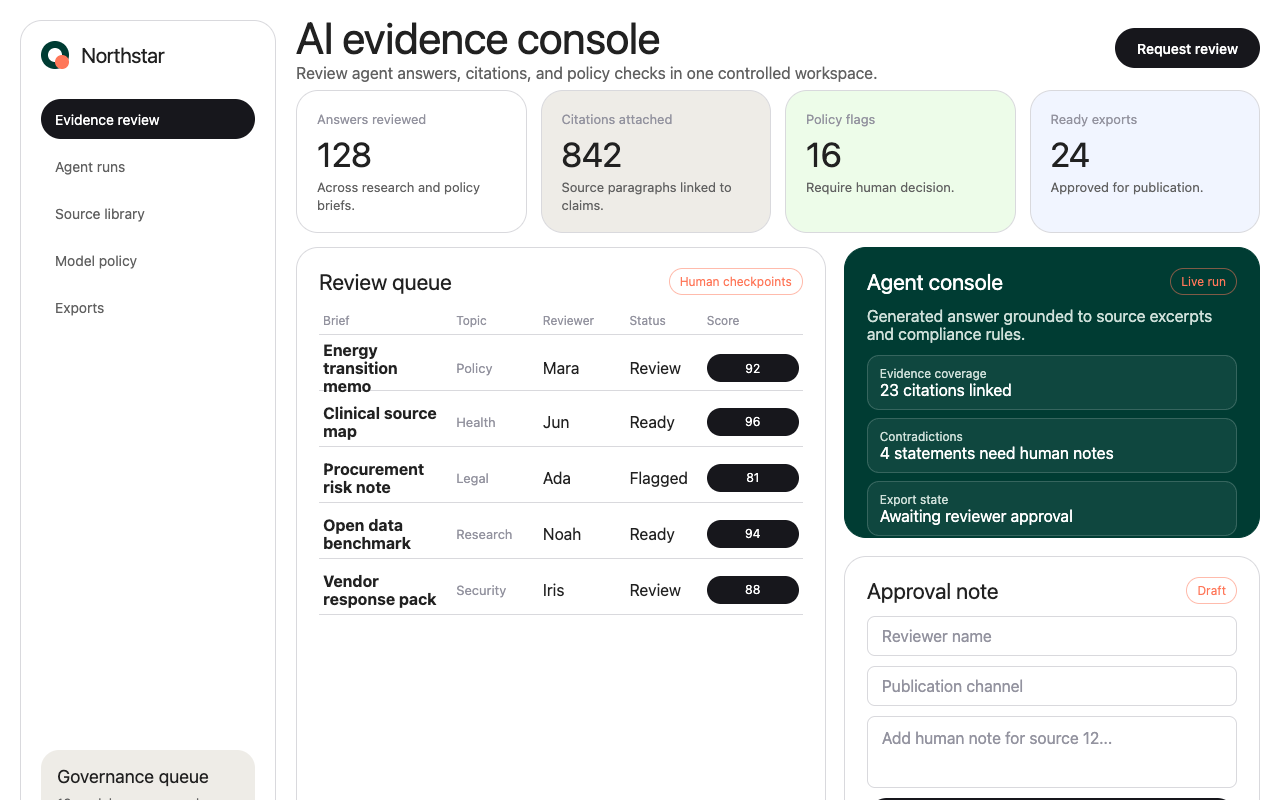Screen dimensions: 1280x800
Task: Click the Vendor response pack brief
Action: click(x=380, y=590)
